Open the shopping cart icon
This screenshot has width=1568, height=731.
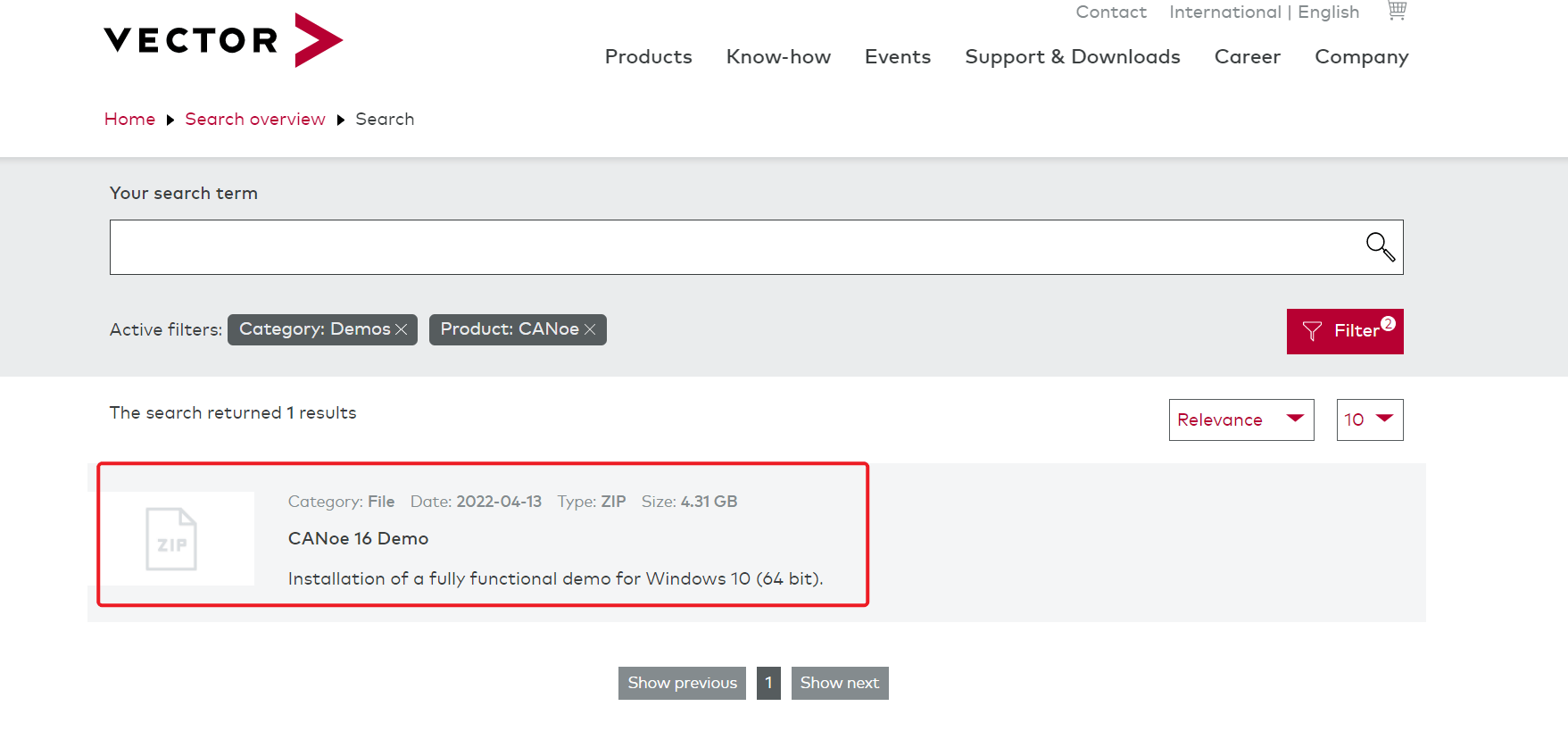(1397, 12)
